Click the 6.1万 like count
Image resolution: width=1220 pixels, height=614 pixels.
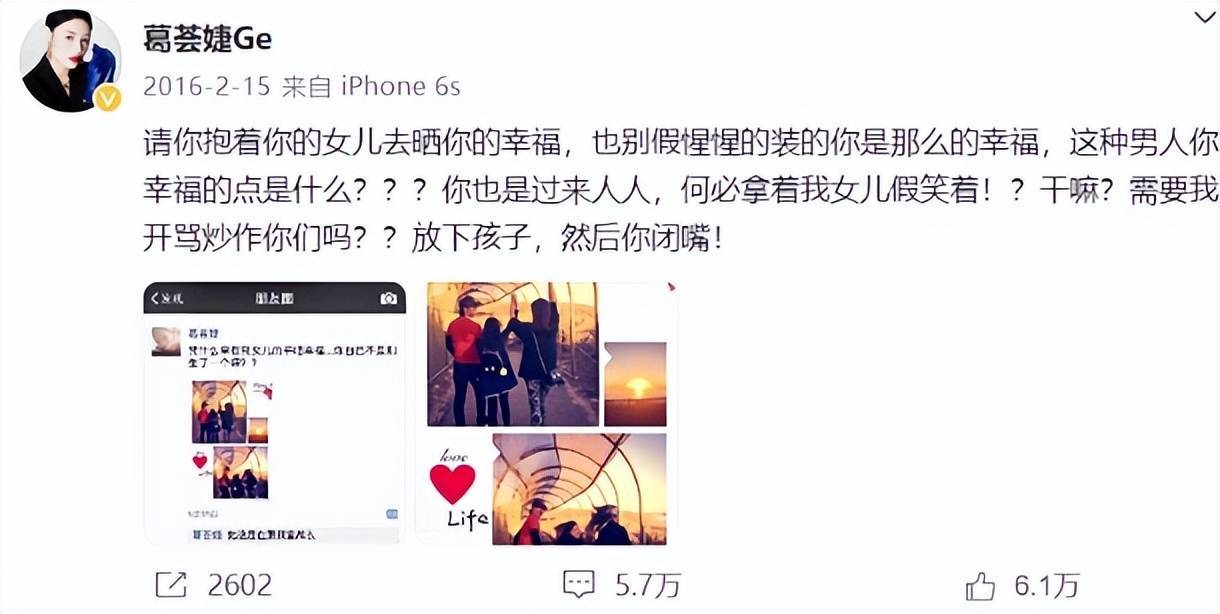click(1048, 585)
